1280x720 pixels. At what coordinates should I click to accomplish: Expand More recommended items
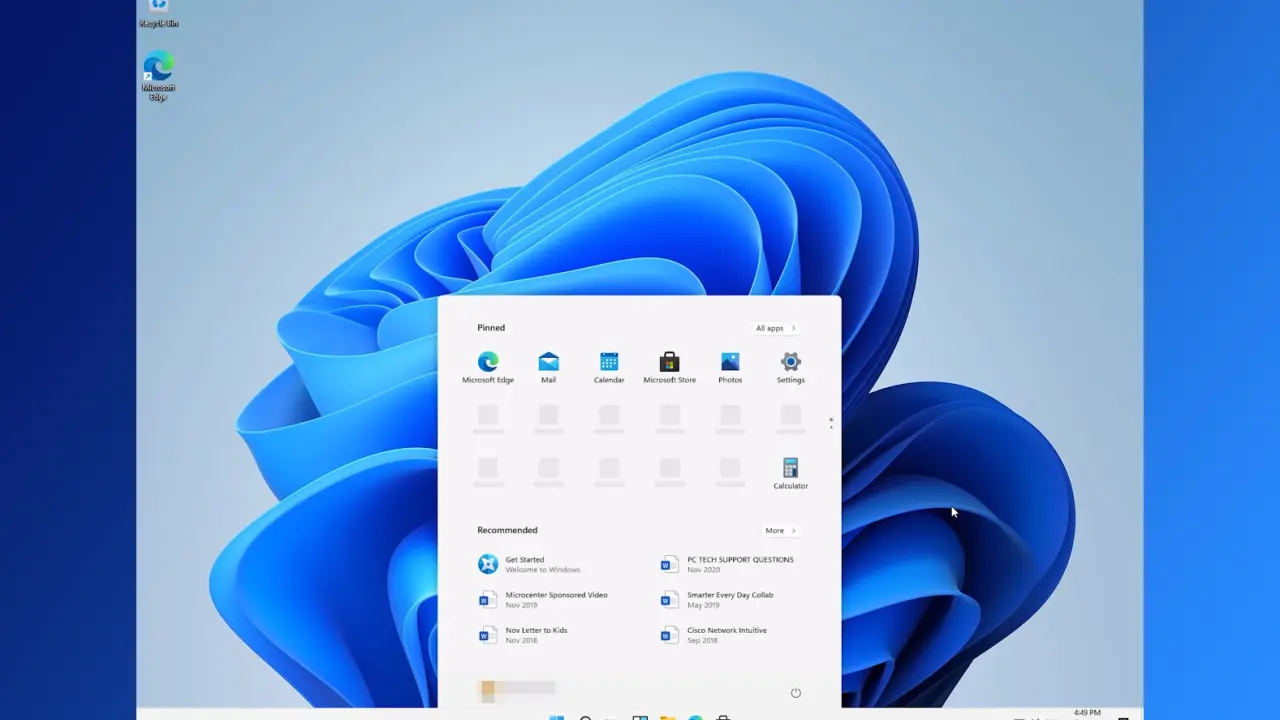pyautogui.click(x=780, y=531)
